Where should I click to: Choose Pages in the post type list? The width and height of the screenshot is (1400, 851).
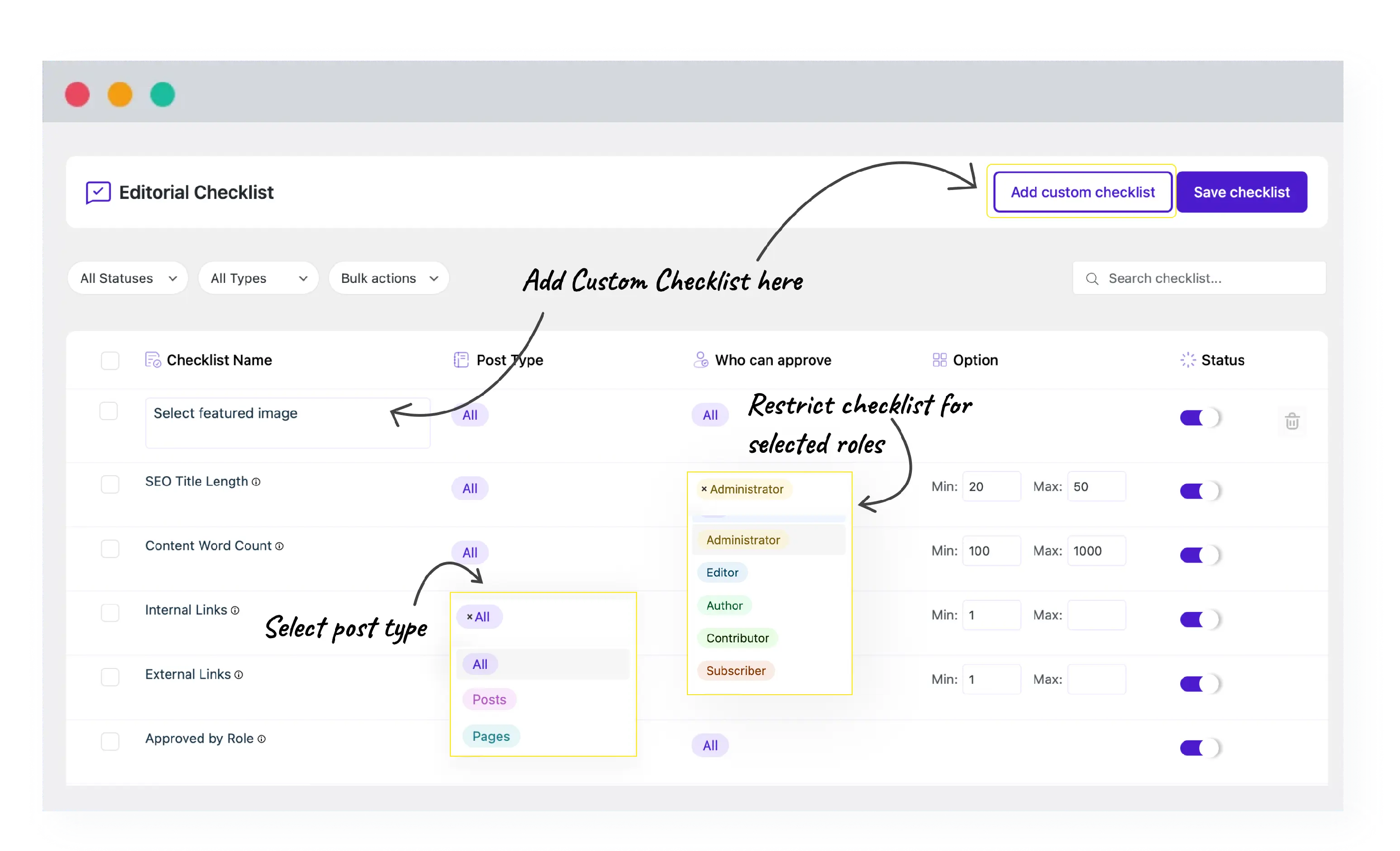(x=491, y=737)
